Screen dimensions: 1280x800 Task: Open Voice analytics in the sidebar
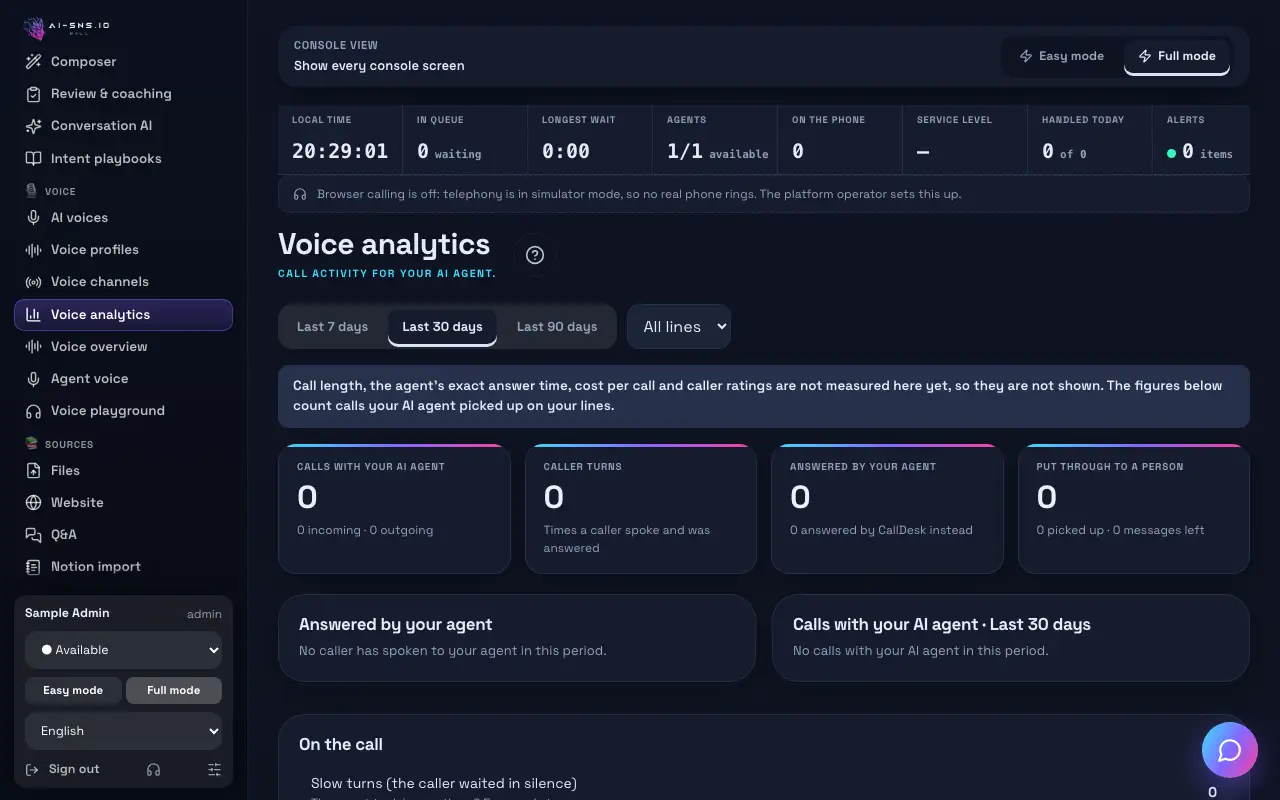click(123, 314)
